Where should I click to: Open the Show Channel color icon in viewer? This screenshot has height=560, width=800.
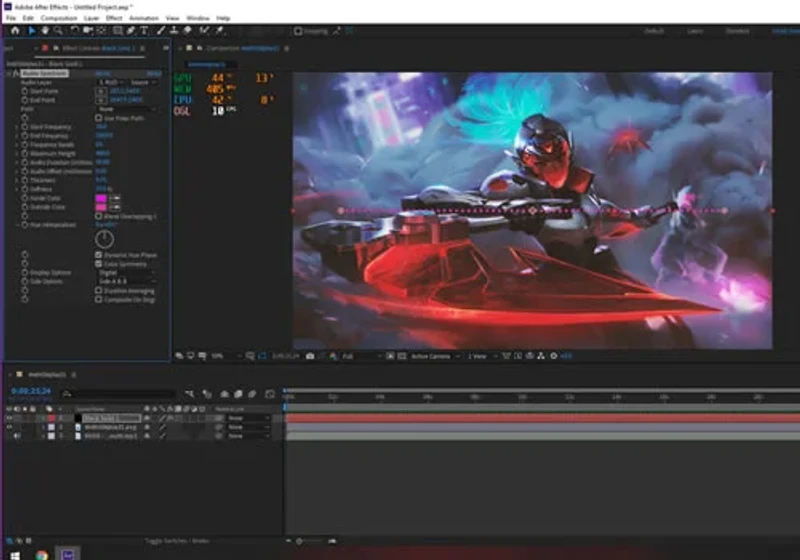(333, 356)
